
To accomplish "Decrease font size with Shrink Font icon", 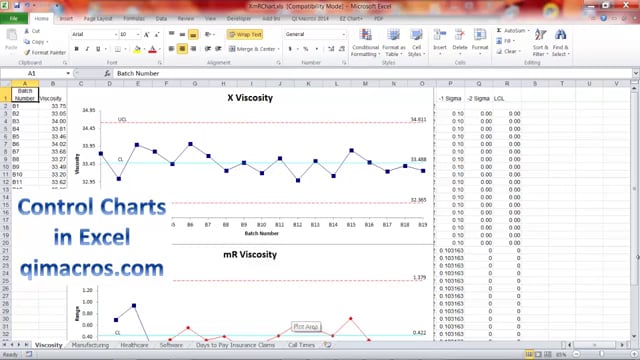I will [157, 35].
